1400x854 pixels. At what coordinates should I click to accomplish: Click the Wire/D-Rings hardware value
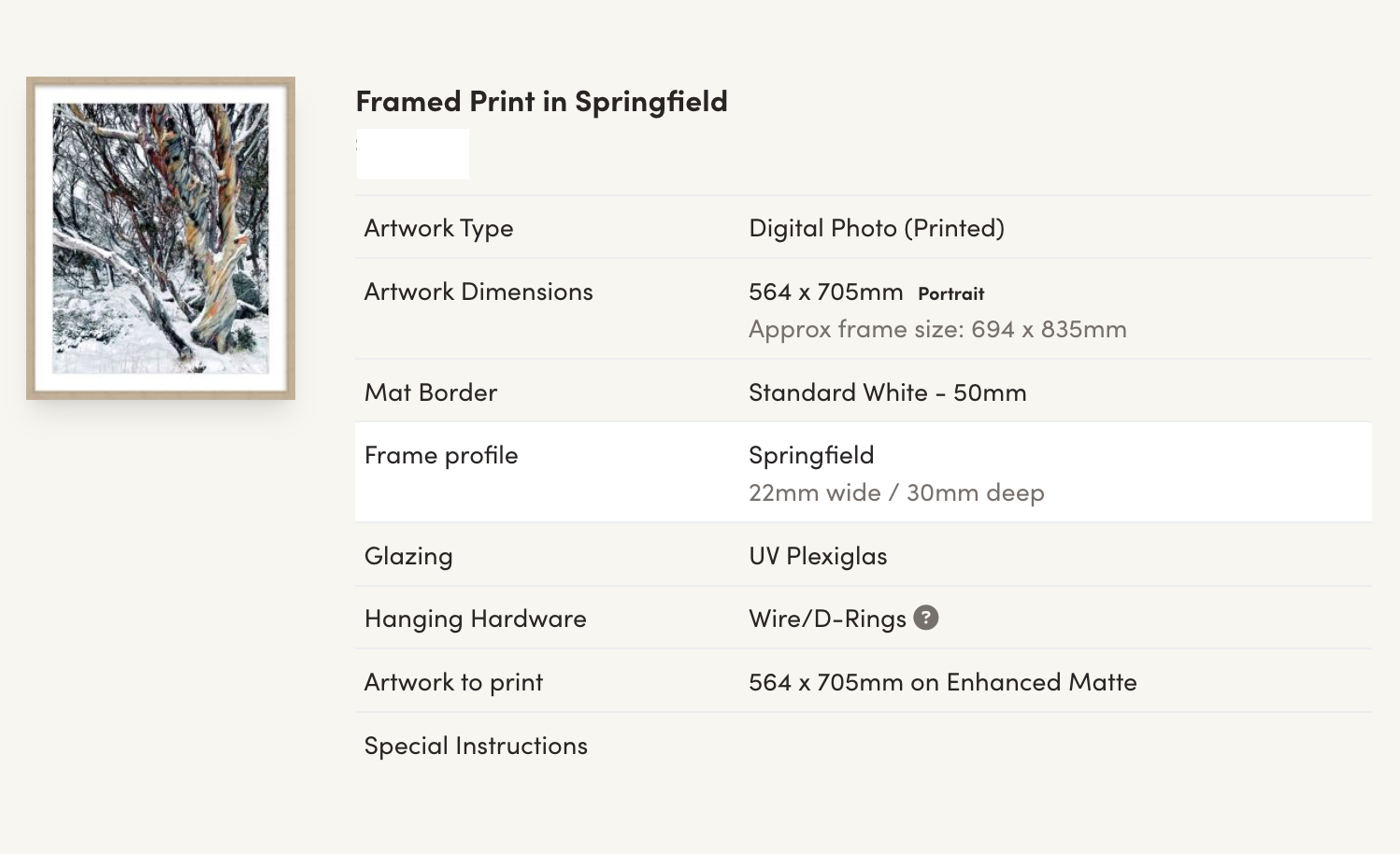(827, 619)
